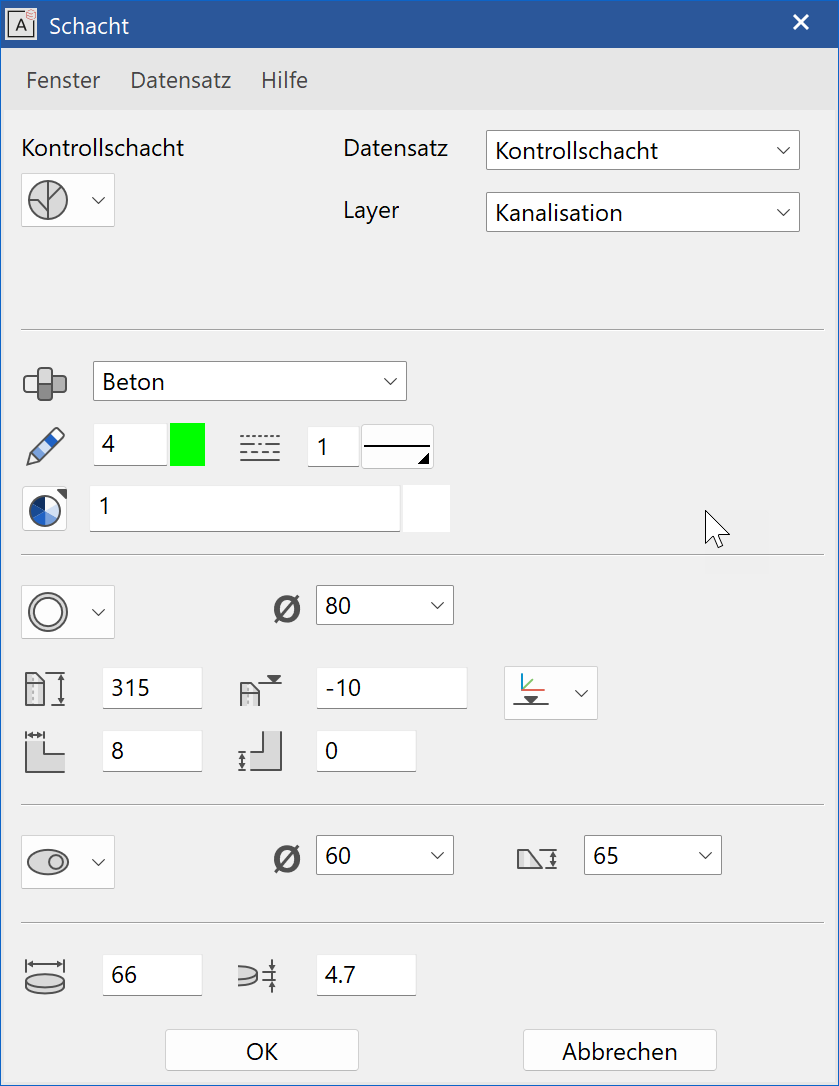Expand the cone opening shape dropdown

[68, 862]
